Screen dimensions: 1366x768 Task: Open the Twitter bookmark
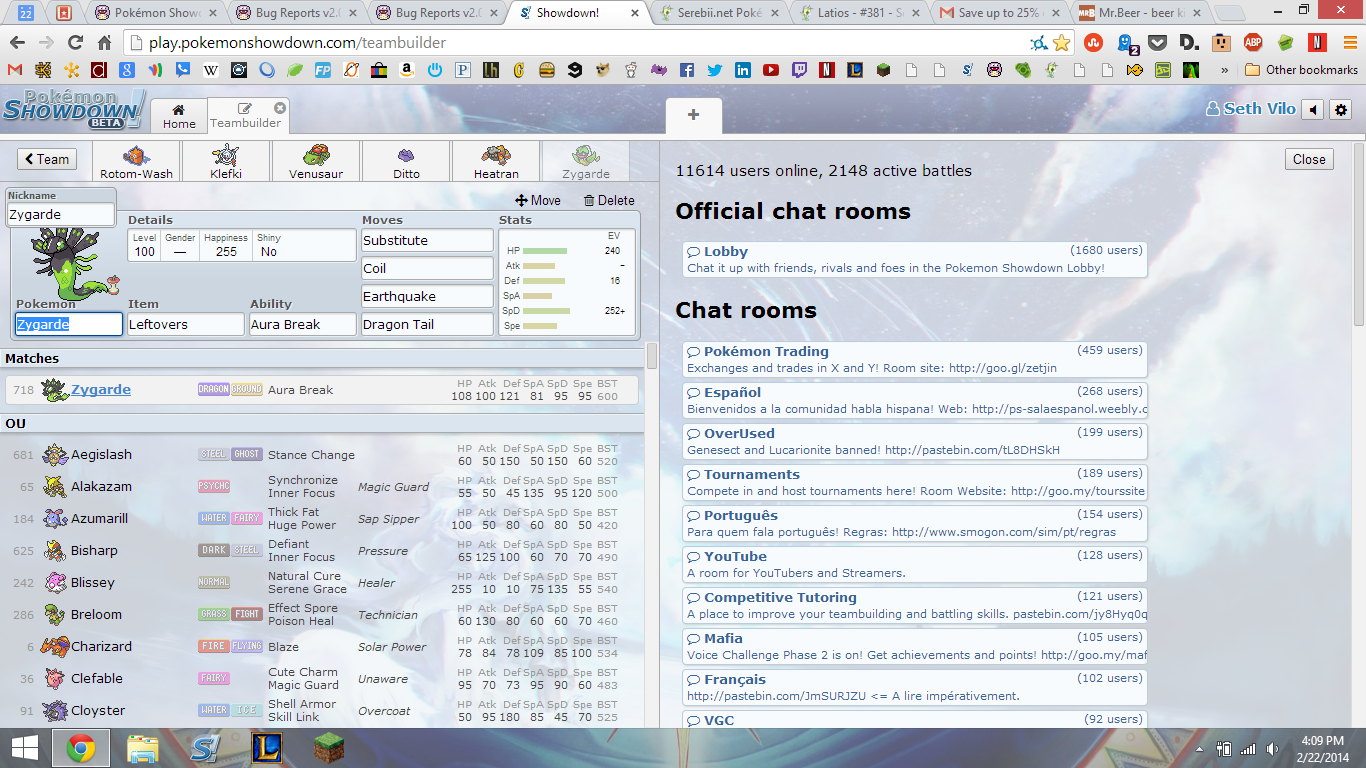click(x=714, y=70)
